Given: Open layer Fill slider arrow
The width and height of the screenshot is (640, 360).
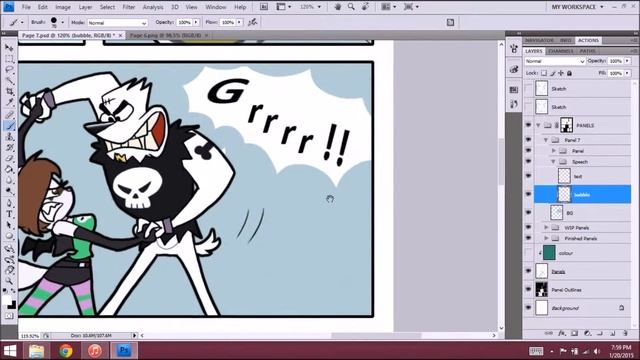Looking at the screenshot, I should [627, 73].
